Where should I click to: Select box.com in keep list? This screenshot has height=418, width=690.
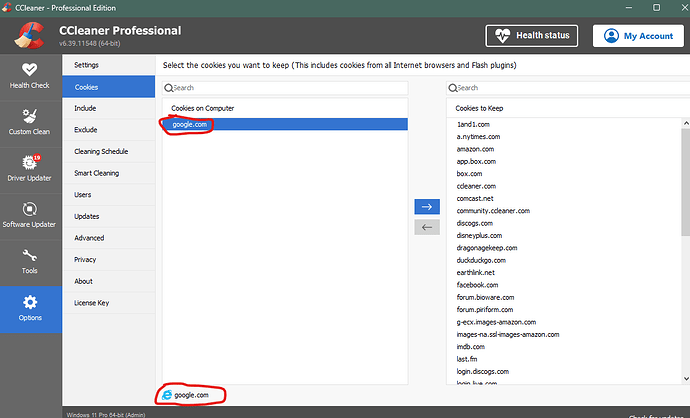coord(469,174)
